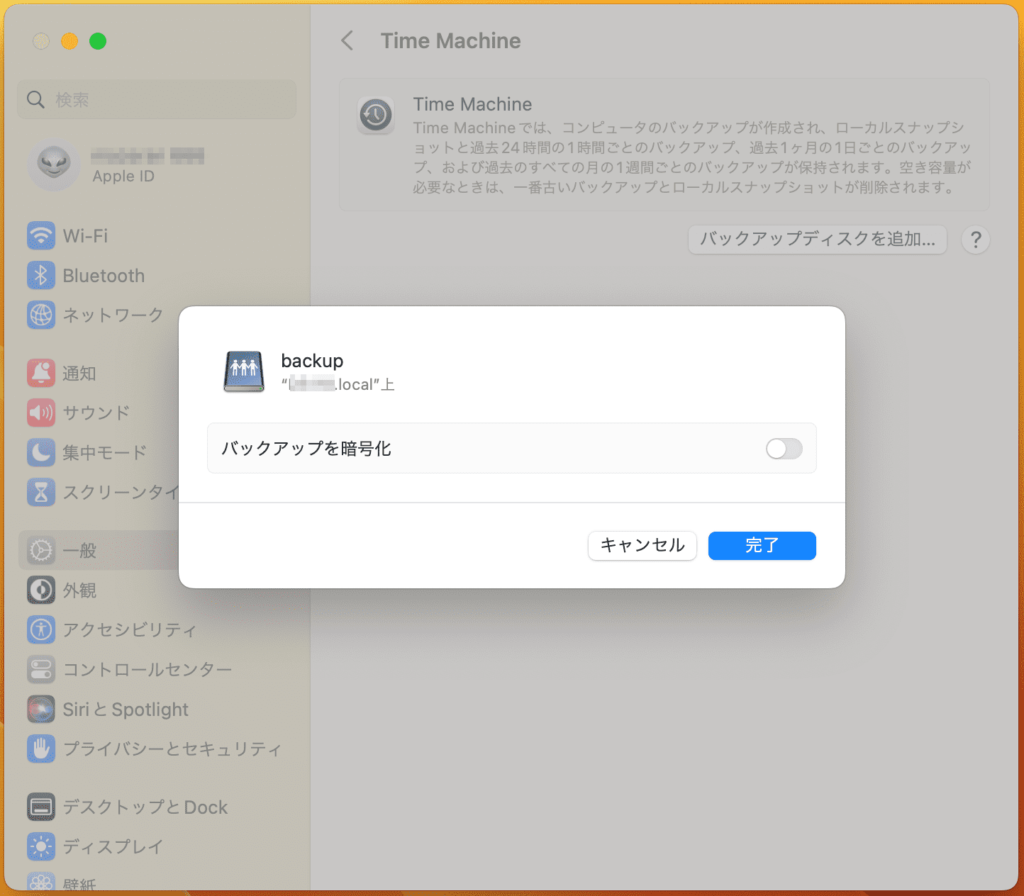Screen dimensions: 1024x896
Task: Toggle バックアップを暗号化 switch
Action: tap(784, 449)
